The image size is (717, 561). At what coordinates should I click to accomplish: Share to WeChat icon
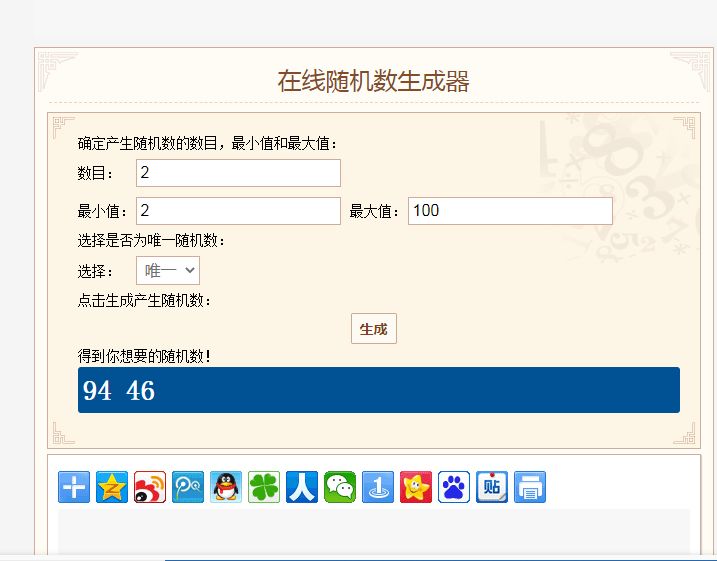point(340,487)
